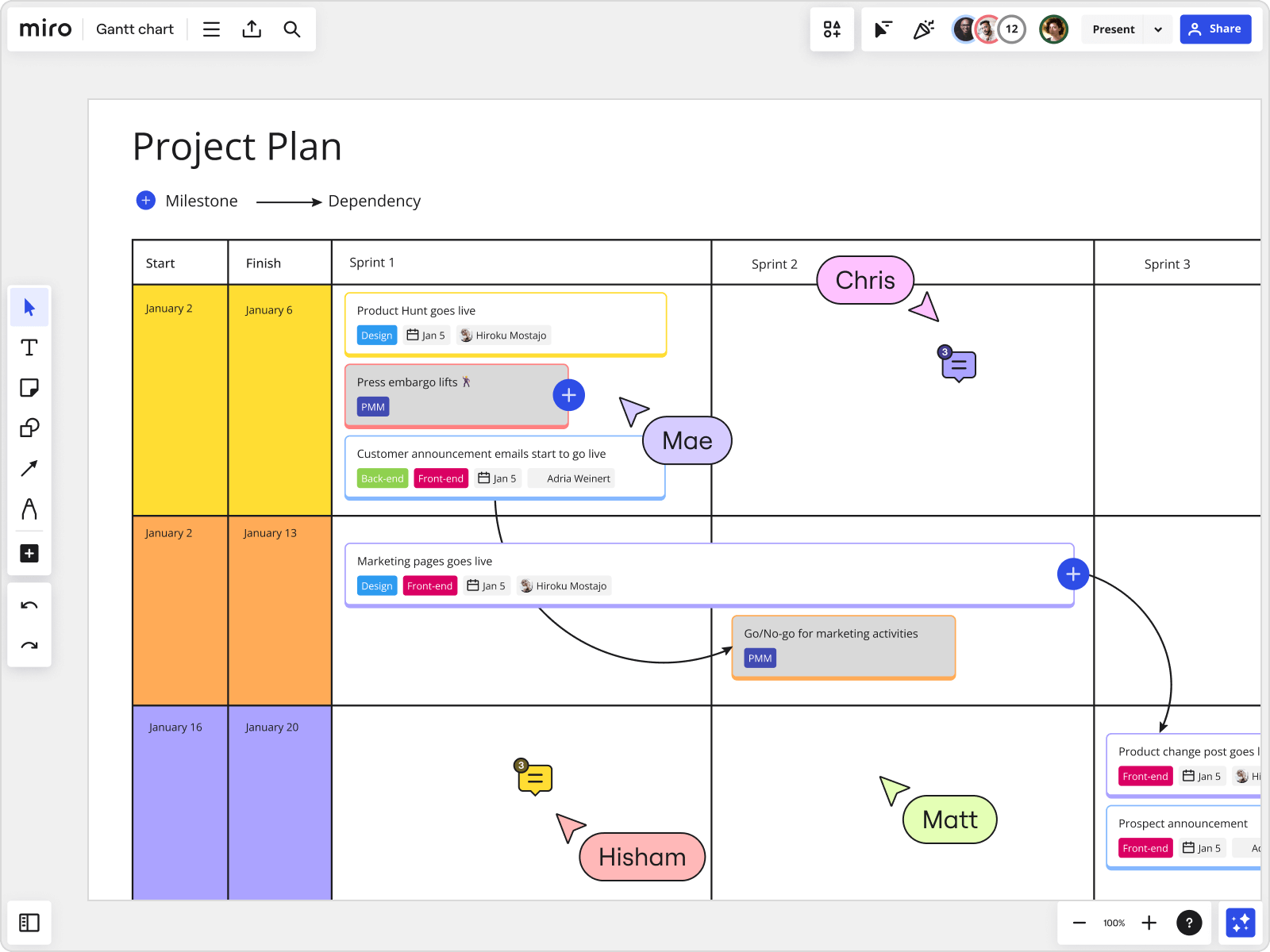Expand the Present dropdown arrow

[x=1158, y=29]
